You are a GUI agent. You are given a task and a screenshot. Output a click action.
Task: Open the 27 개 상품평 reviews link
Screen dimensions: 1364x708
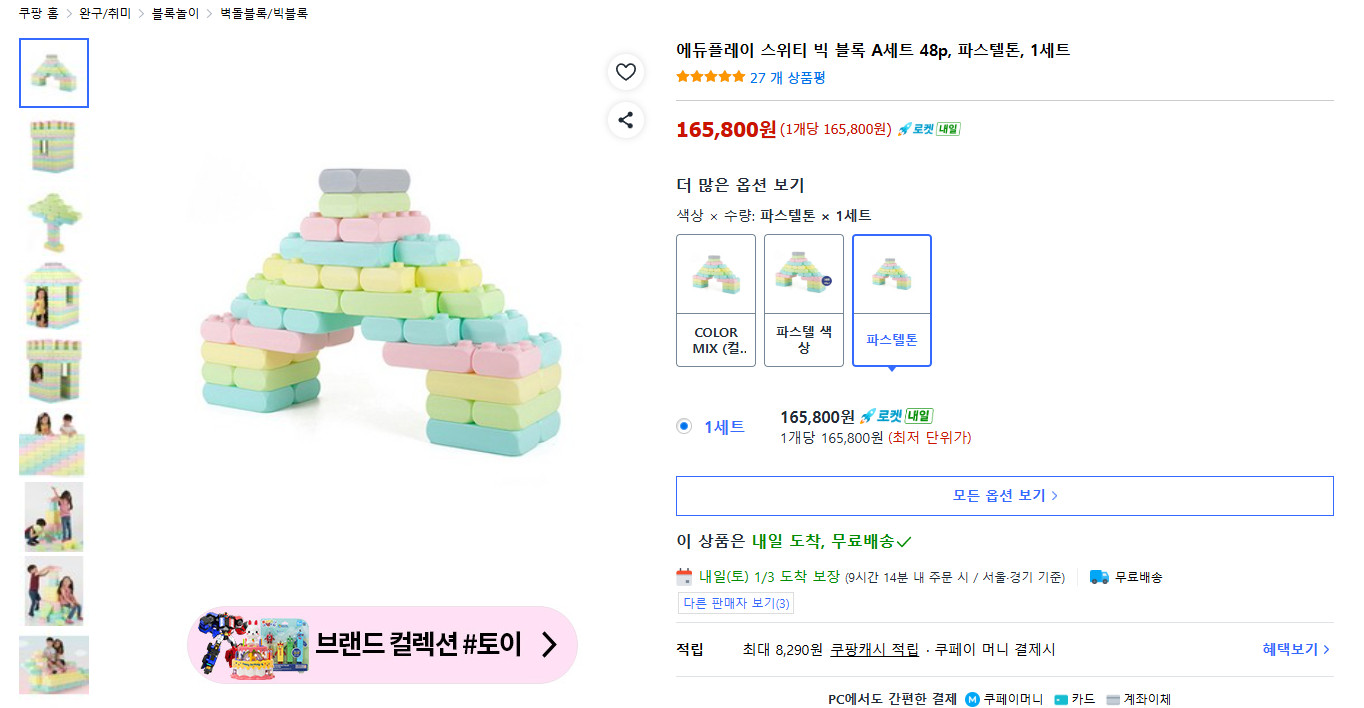pos(788,77)
